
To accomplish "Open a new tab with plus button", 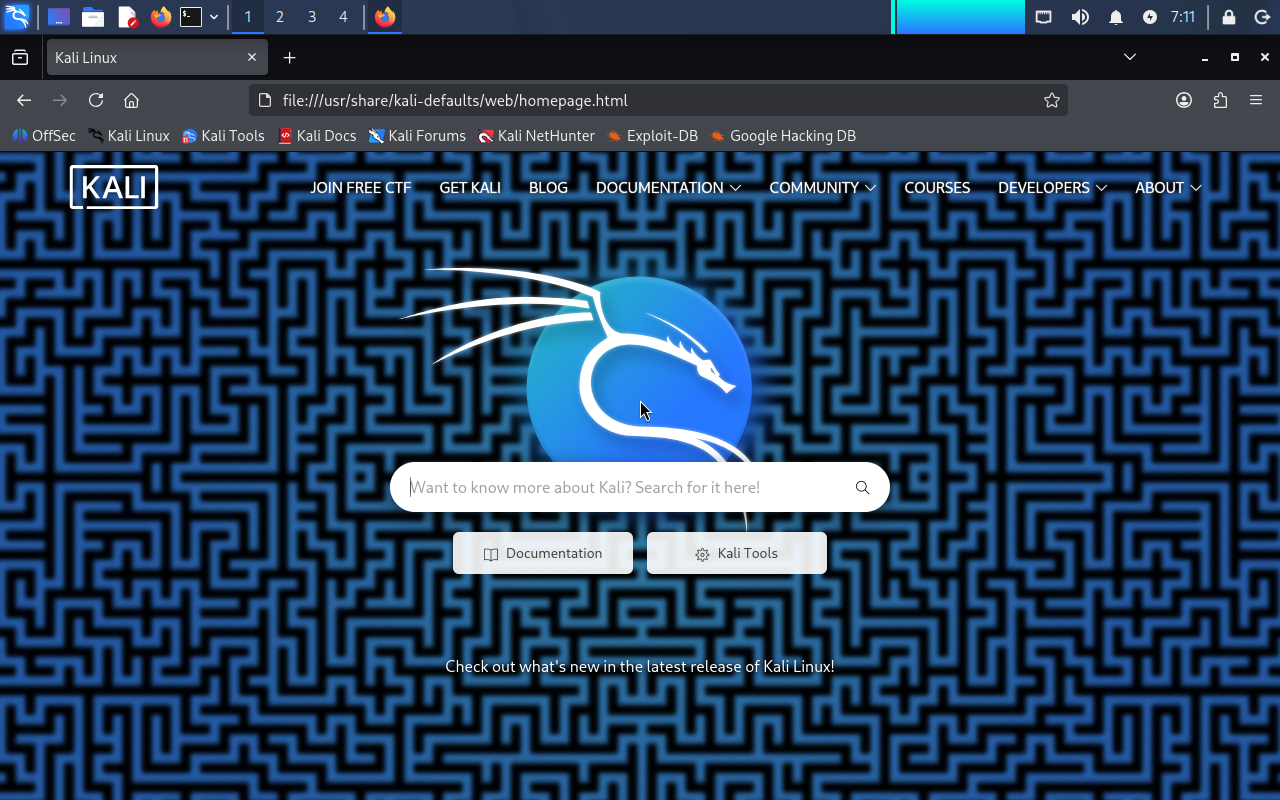I will [289, 58].
